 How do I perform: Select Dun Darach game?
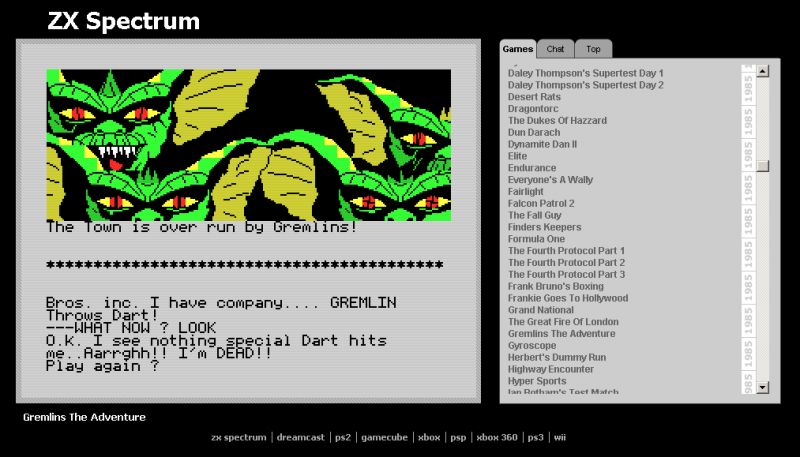coord(534,132)
